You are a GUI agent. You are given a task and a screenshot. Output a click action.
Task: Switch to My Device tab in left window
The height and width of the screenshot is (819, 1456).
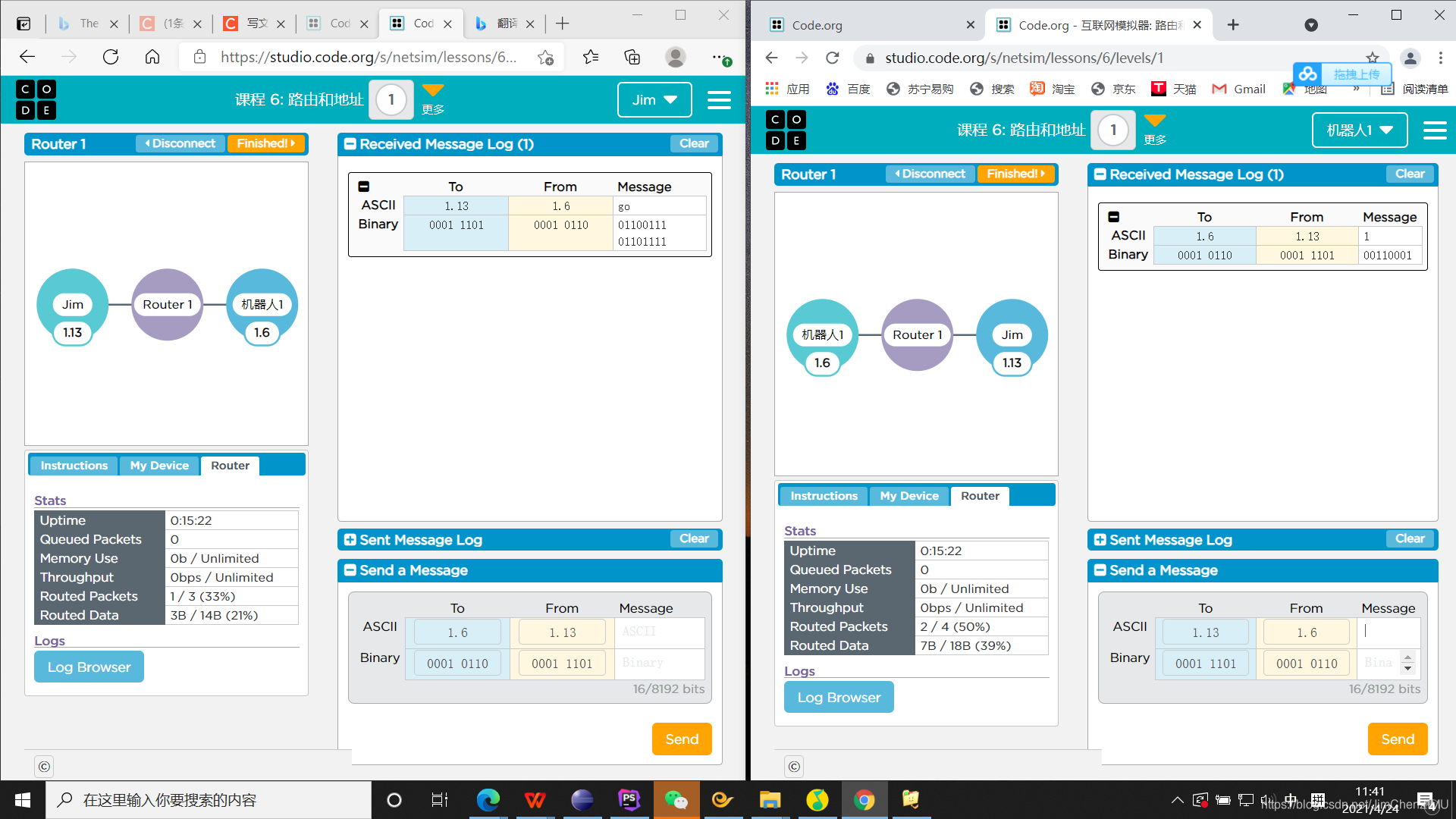pyautogui.click(x=159, y=466)
